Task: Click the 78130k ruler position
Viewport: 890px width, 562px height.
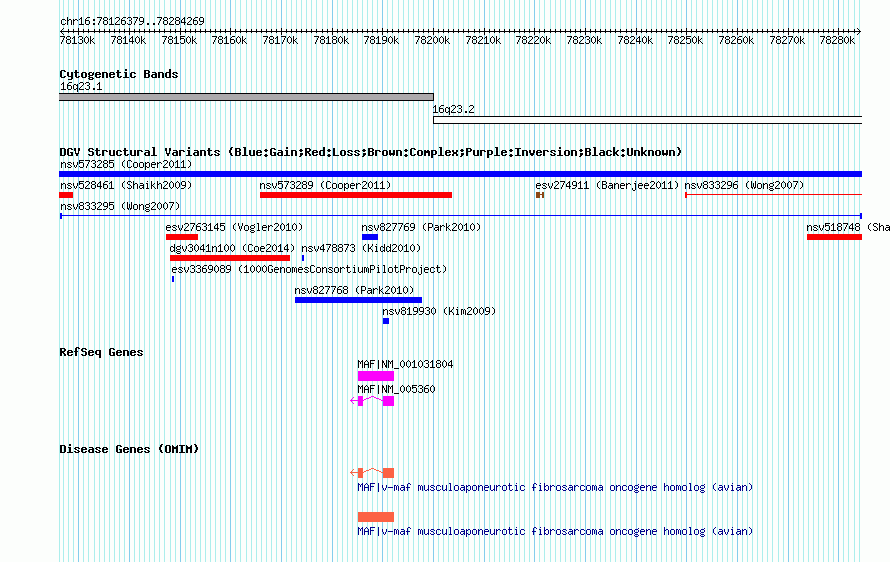Action: coord(77,40)
